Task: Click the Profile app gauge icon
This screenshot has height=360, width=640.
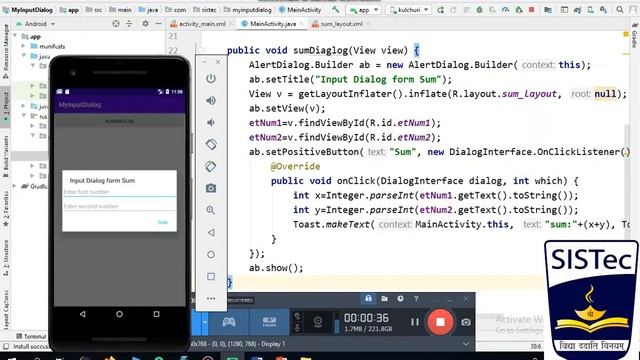Action: click(x=506, y=9)
